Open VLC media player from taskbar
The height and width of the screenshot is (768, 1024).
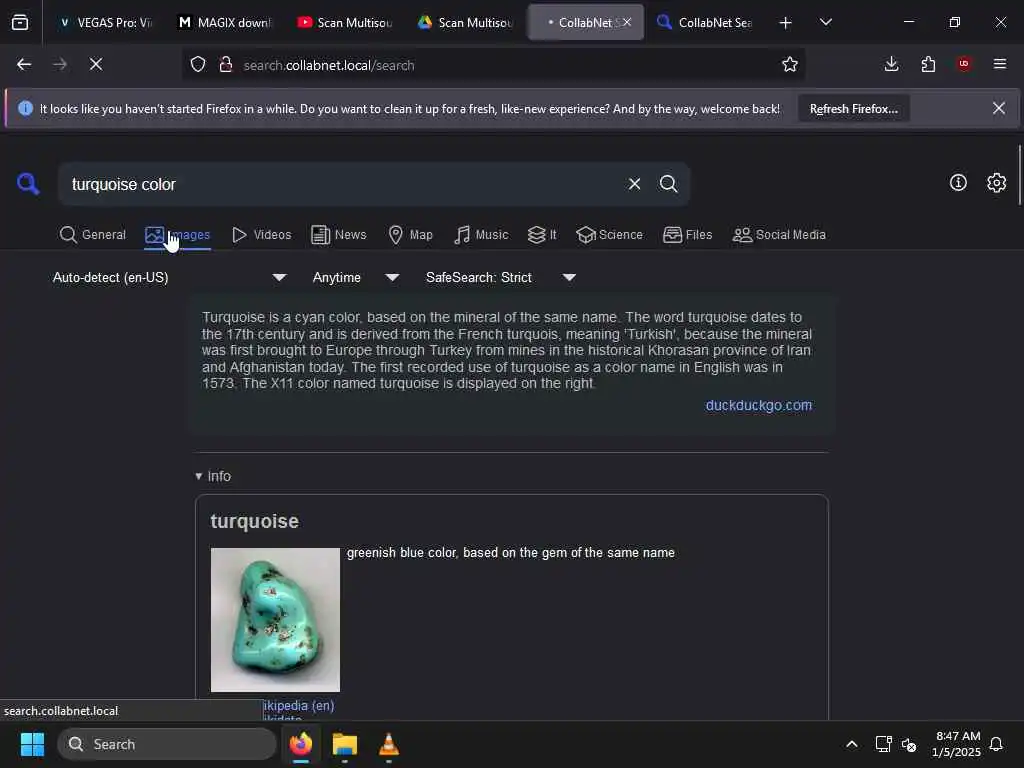[x=389, y=744]
